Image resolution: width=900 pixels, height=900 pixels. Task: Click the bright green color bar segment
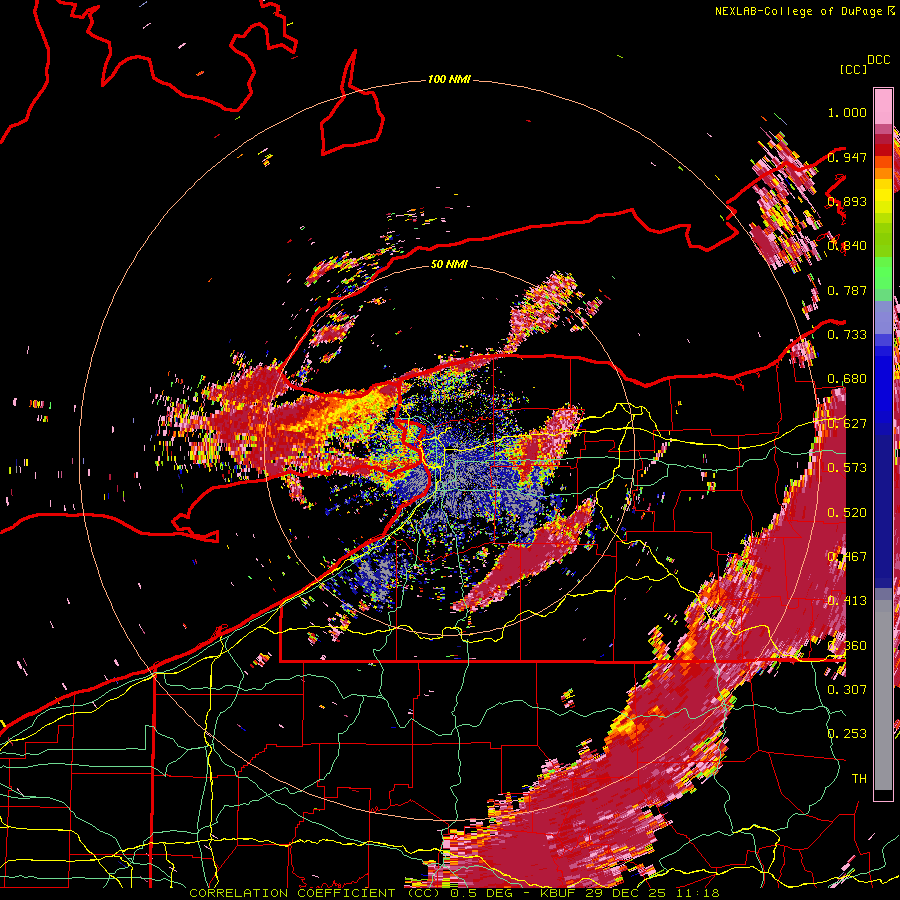pyautogui.click(x=883, y=273)
